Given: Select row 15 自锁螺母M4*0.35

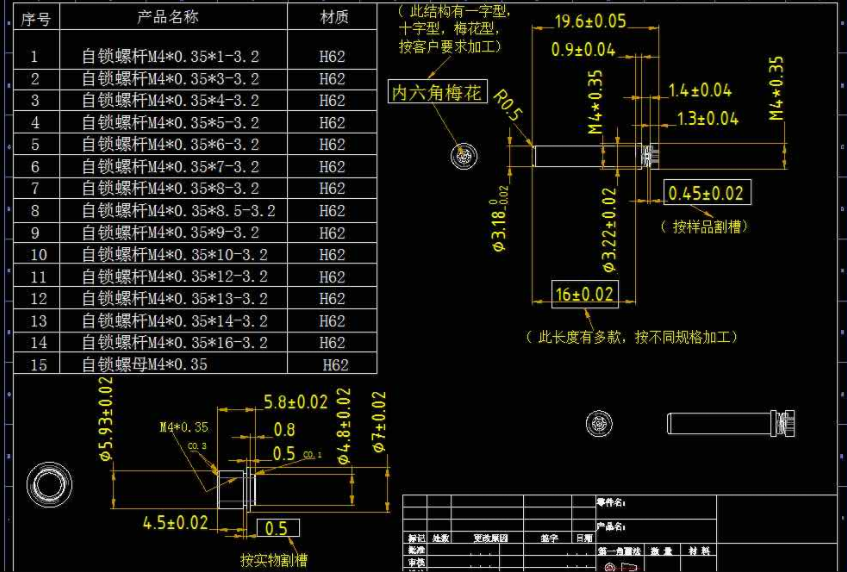Looking at the screenshot, I should (145, 365).
